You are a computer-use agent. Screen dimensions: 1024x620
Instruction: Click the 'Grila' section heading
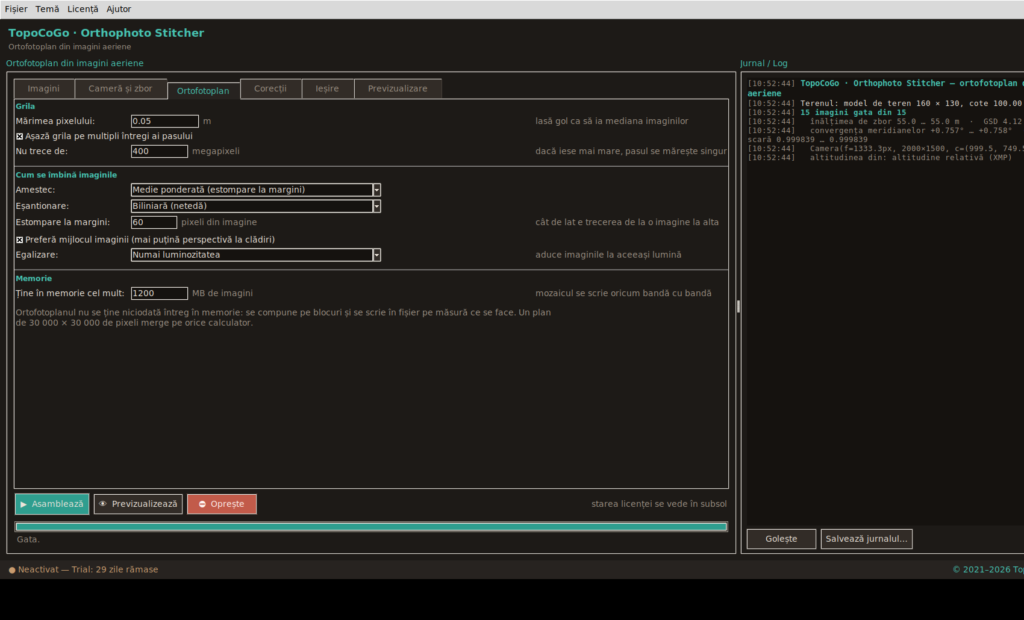coord(25,106)
